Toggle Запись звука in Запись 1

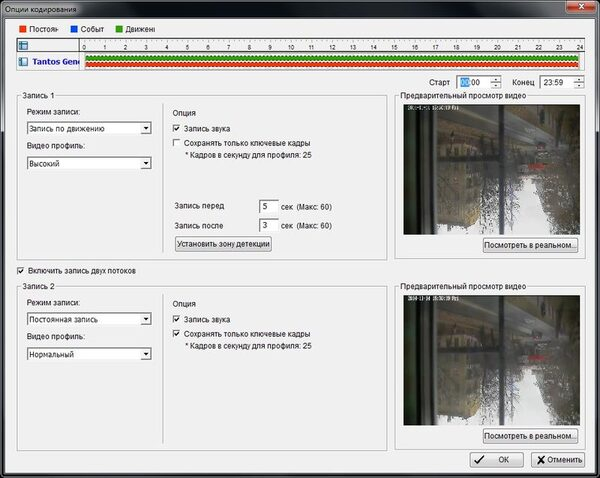[x=176, y=128]
